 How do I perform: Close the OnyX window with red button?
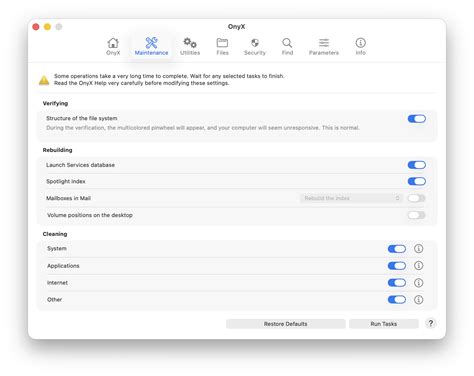click(36, 27)
